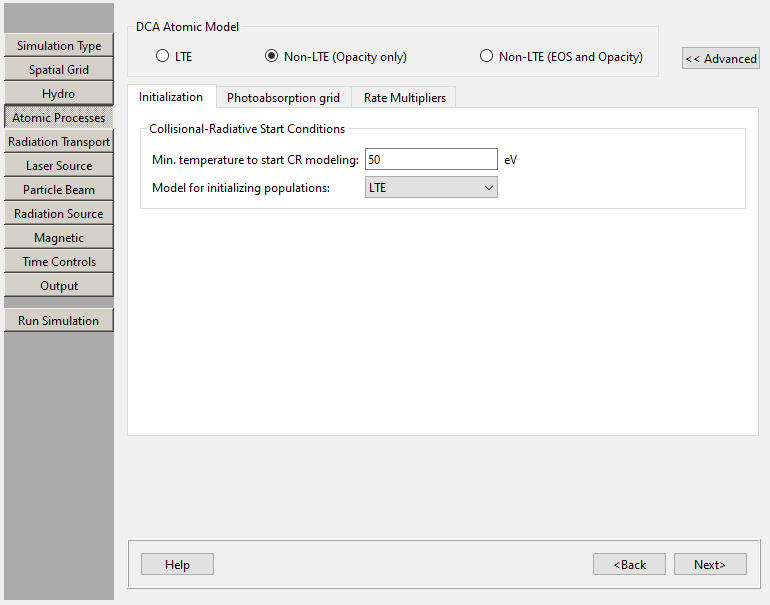This screenshot has height=605, width=770.
Task: Click the Help button
Action: click(177, 564)
